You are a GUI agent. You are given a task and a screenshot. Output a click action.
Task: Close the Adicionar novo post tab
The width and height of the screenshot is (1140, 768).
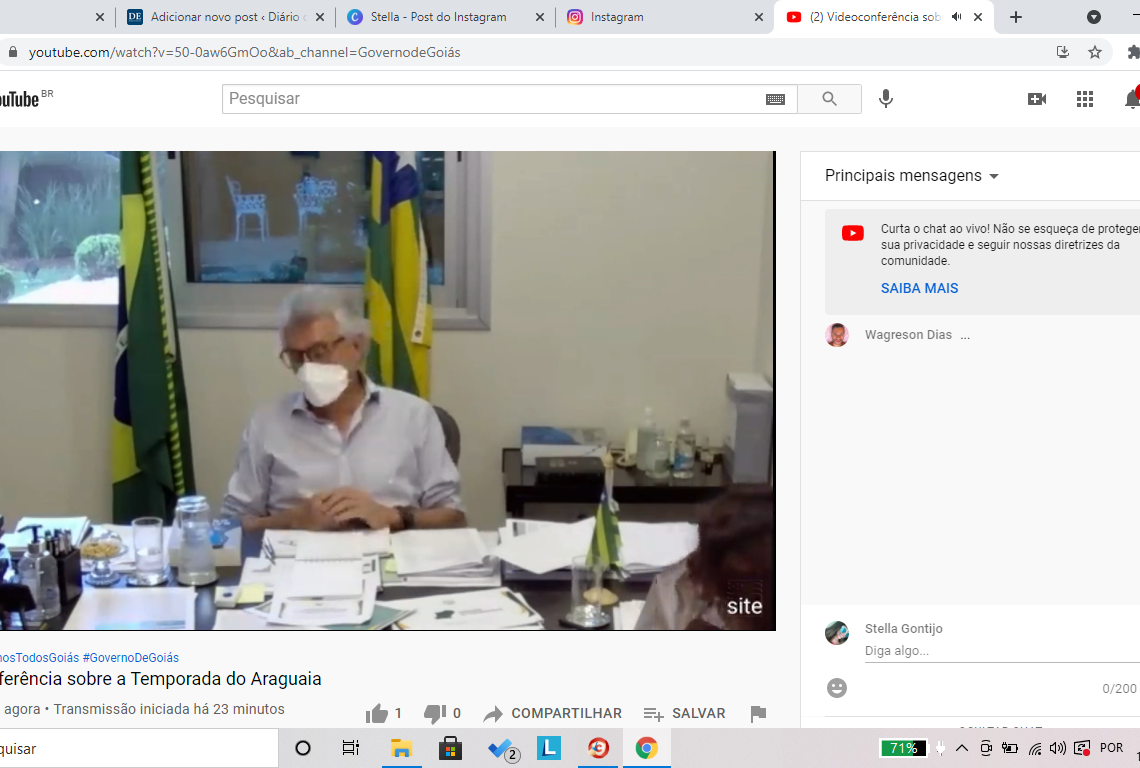[320, 17]
